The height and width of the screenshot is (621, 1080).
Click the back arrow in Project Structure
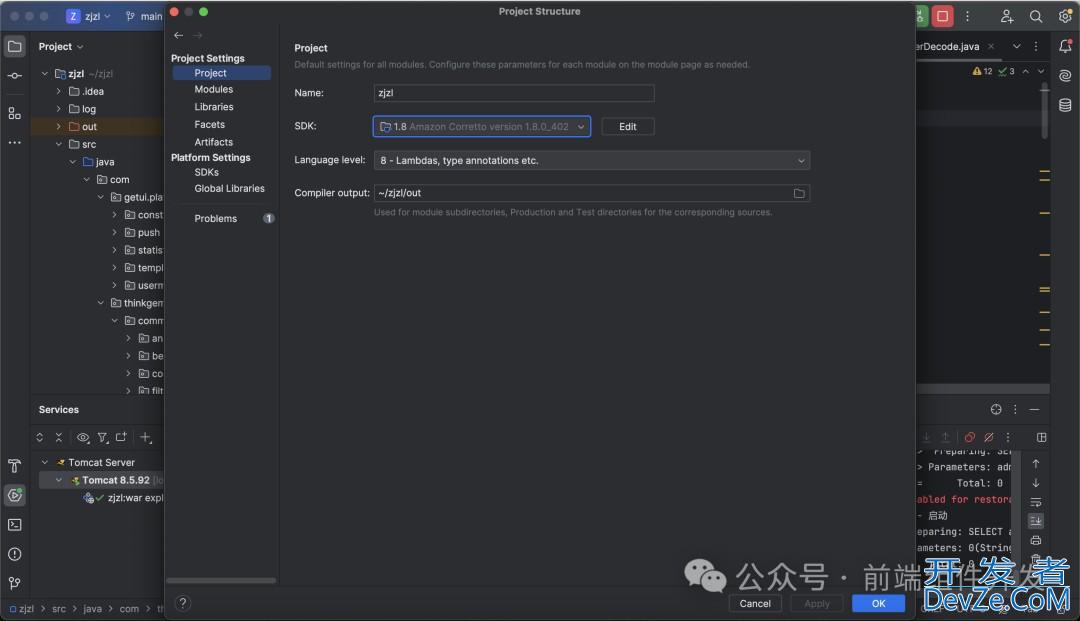pos(179,35)
